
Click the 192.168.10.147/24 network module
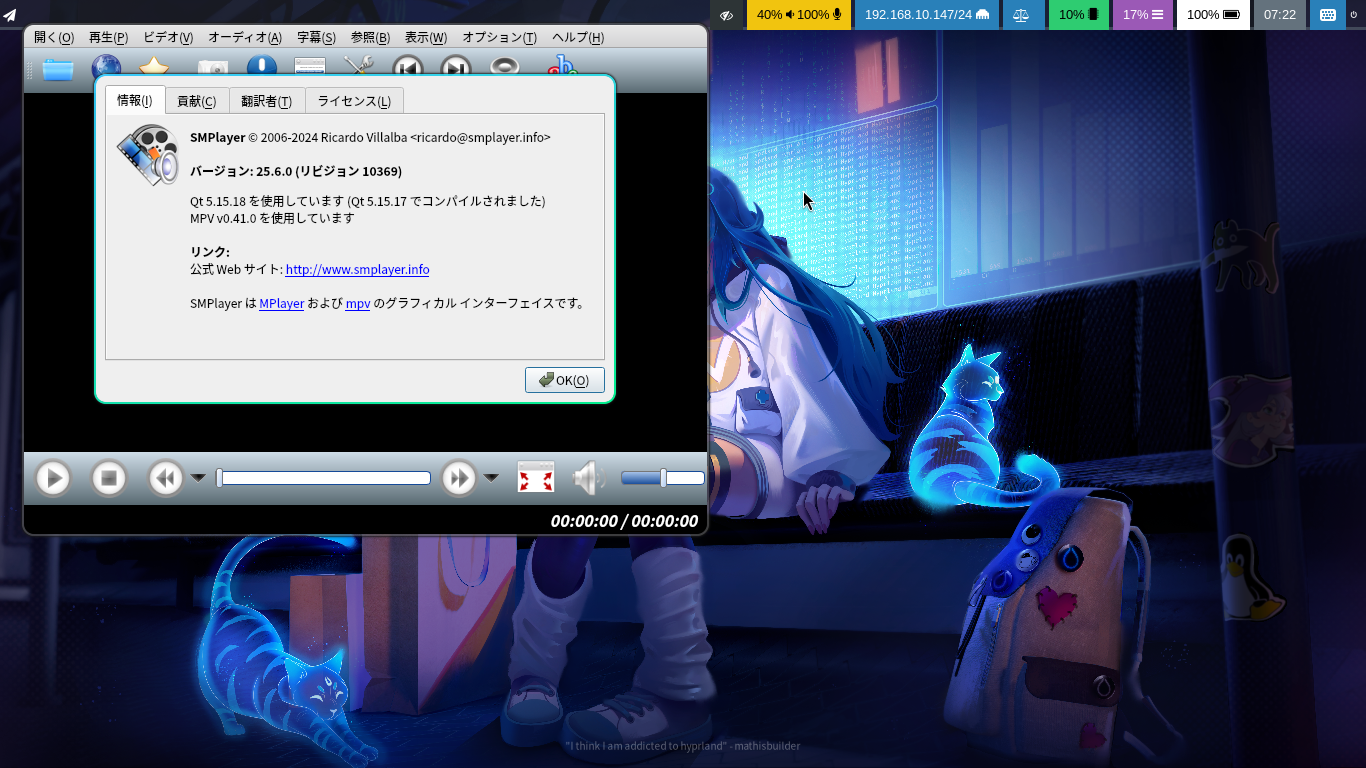coord(927,15)
